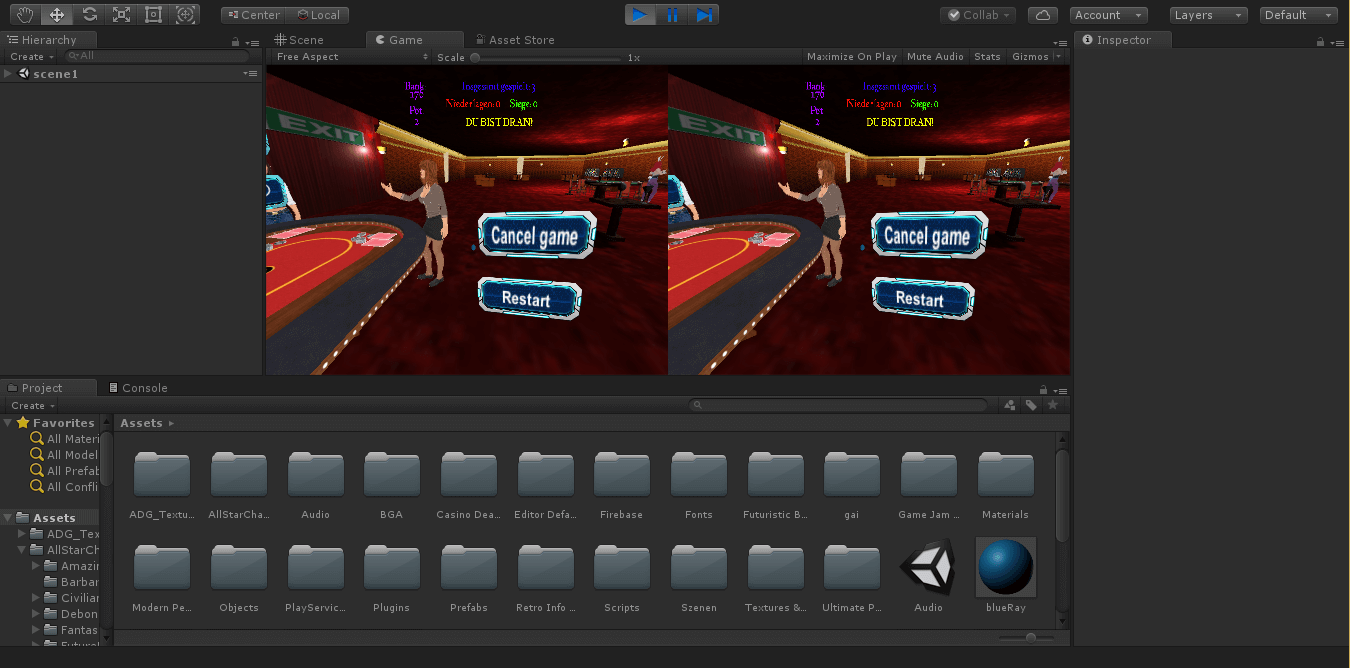Open Hierarchy Create dropdown
The image size is (1350, 668).
[x=32, y=57]
